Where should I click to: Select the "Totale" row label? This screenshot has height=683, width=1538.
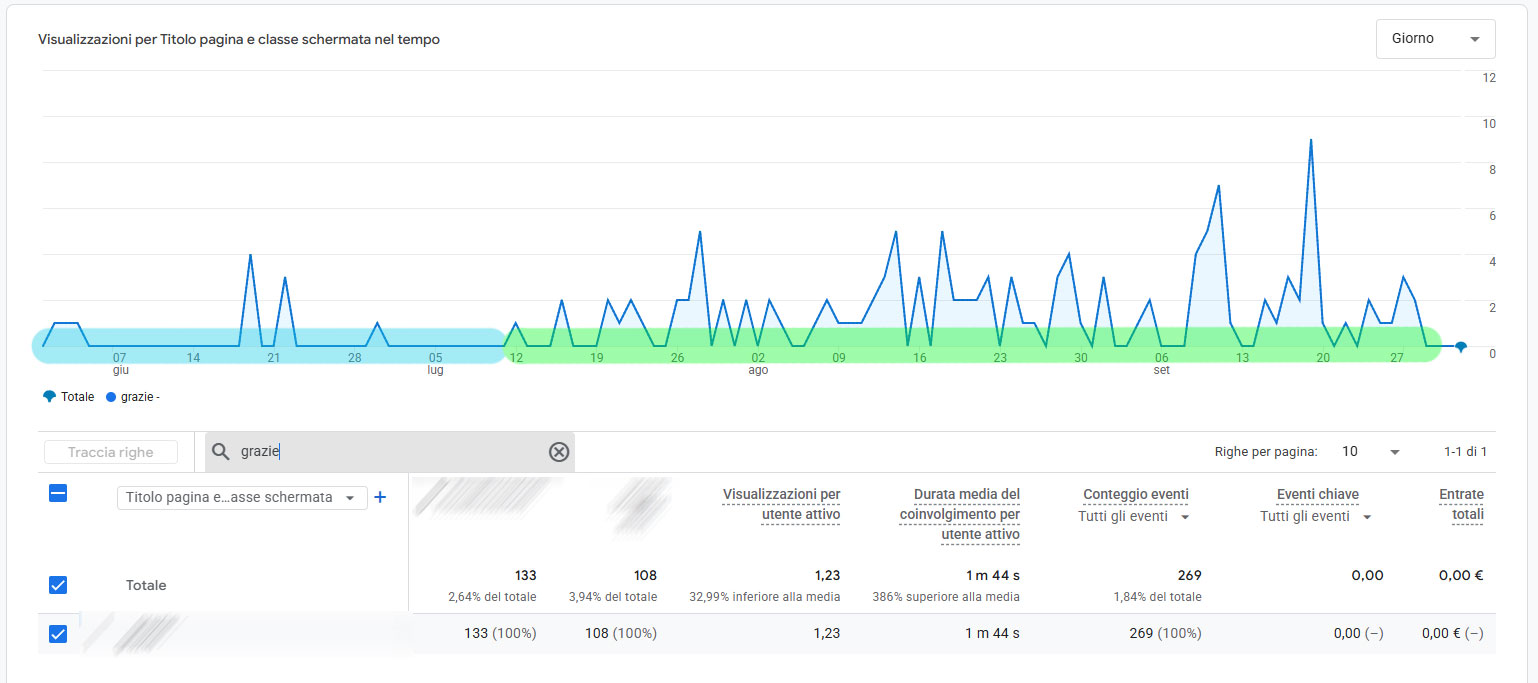[146, 585]
